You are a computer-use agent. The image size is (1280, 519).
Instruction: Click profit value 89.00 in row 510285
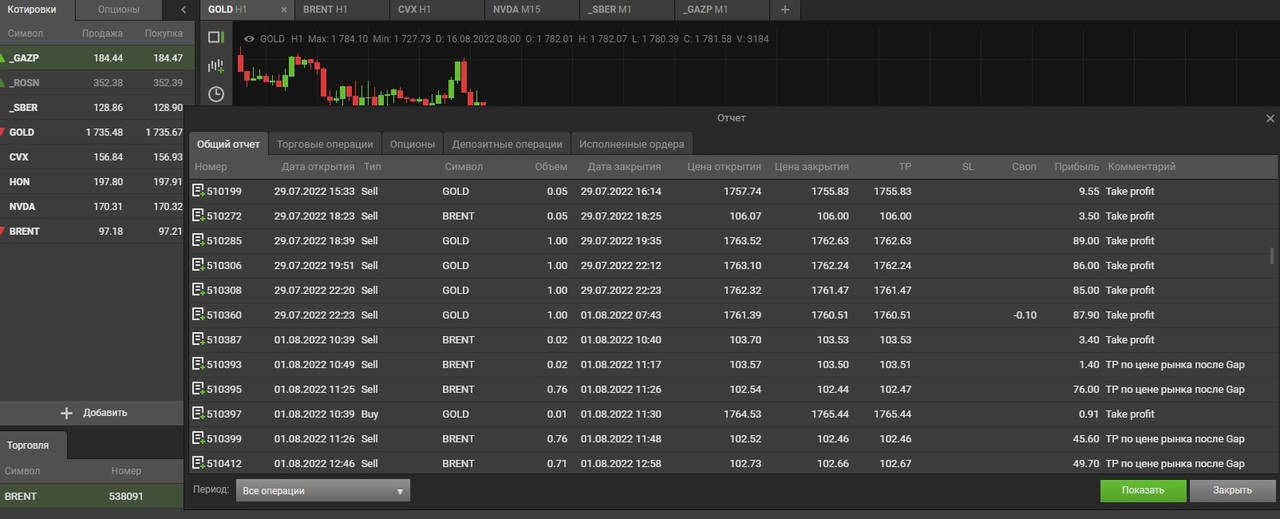point(1084,241)
